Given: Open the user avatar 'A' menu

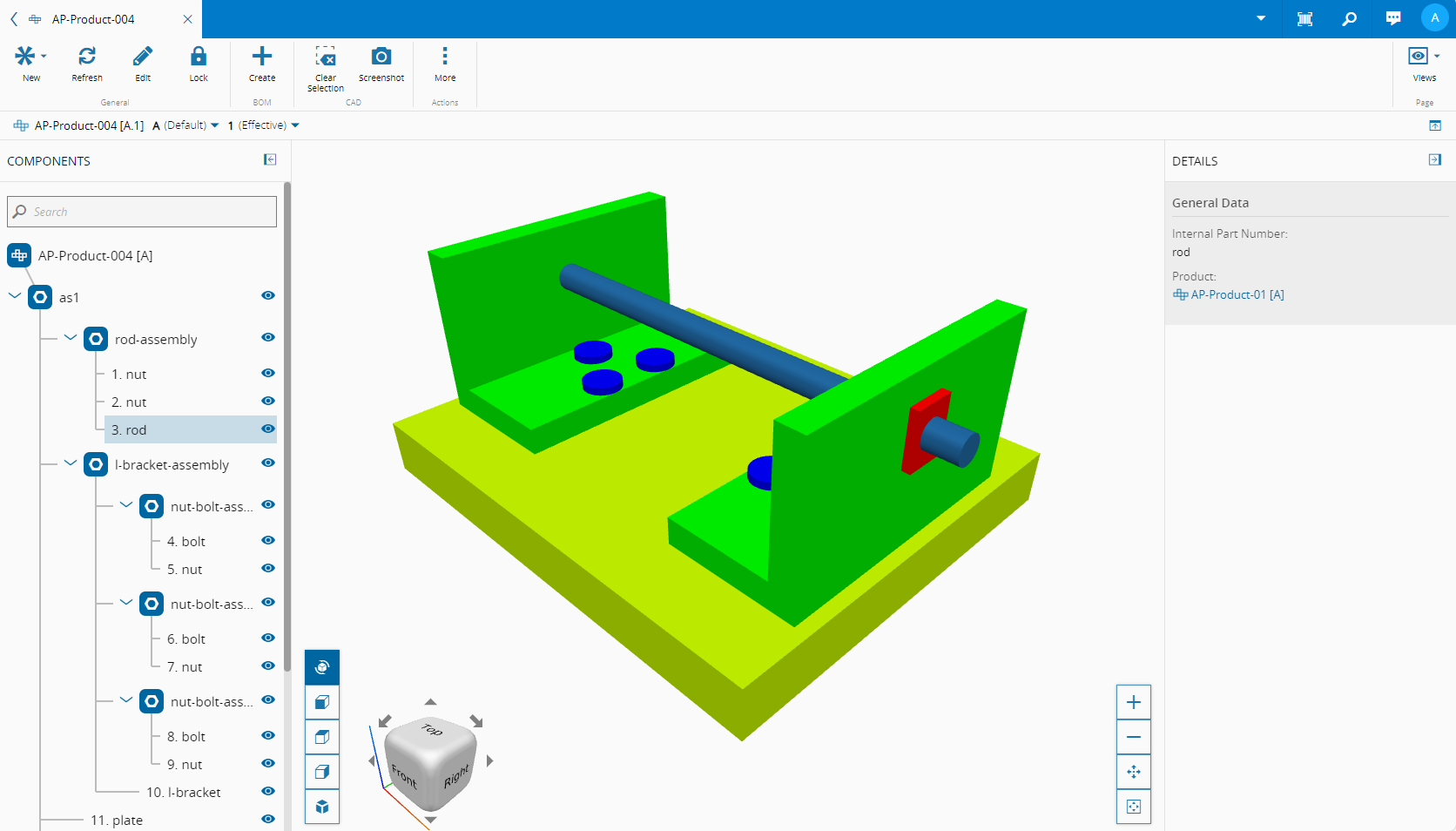Looking at the screenshot, I should [x=1434, y=18].
